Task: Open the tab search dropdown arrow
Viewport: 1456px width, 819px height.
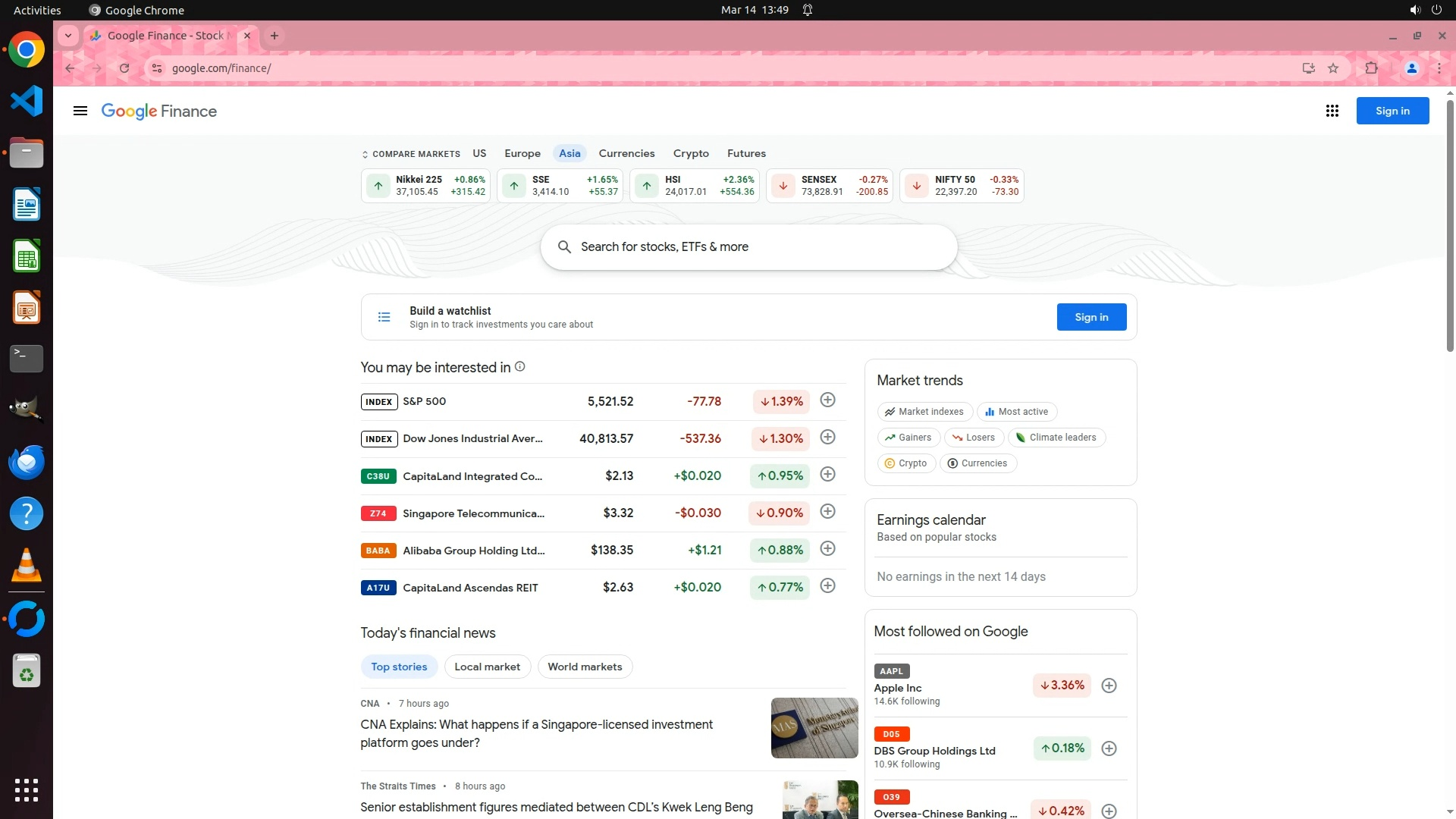Action: pyautogui.click(x=68, y=36)
